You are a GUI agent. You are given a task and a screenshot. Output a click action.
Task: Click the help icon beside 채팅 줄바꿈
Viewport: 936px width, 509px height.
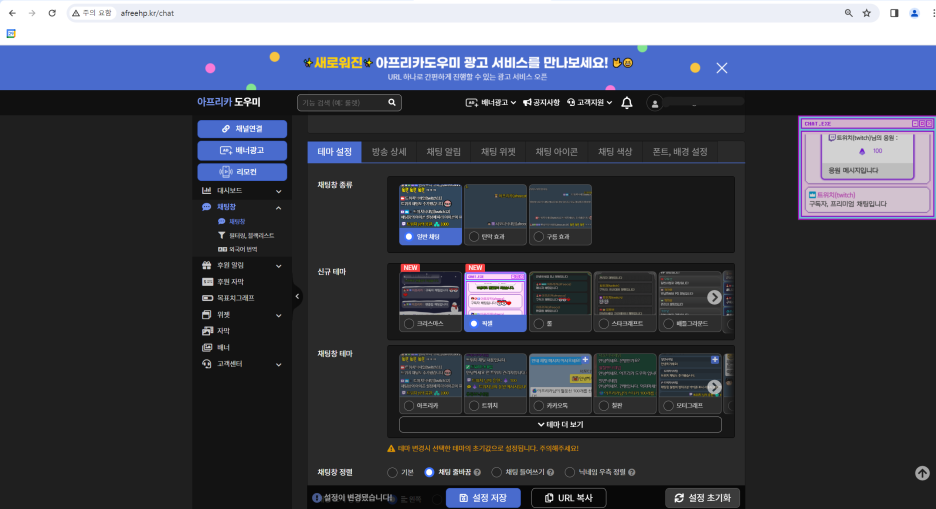coord(477,473)
